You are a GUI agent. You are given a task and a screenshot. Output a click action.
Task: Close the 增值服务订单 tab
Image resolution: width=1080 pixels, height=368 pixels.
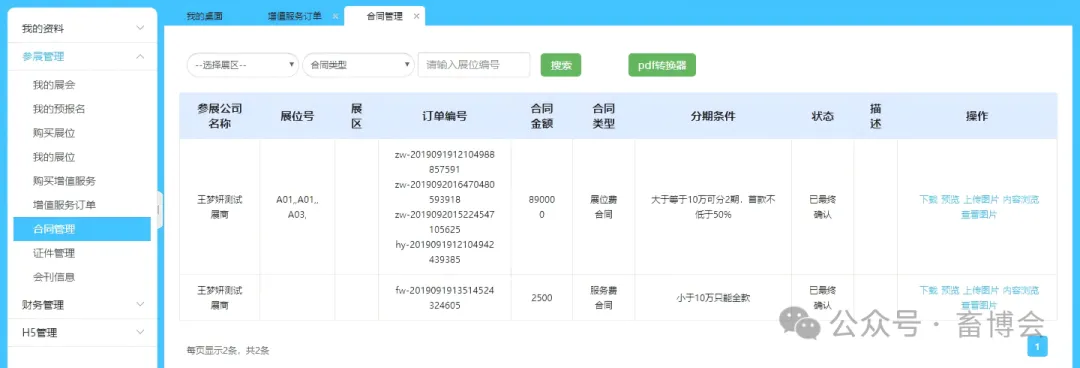click(x=335, y=16)
